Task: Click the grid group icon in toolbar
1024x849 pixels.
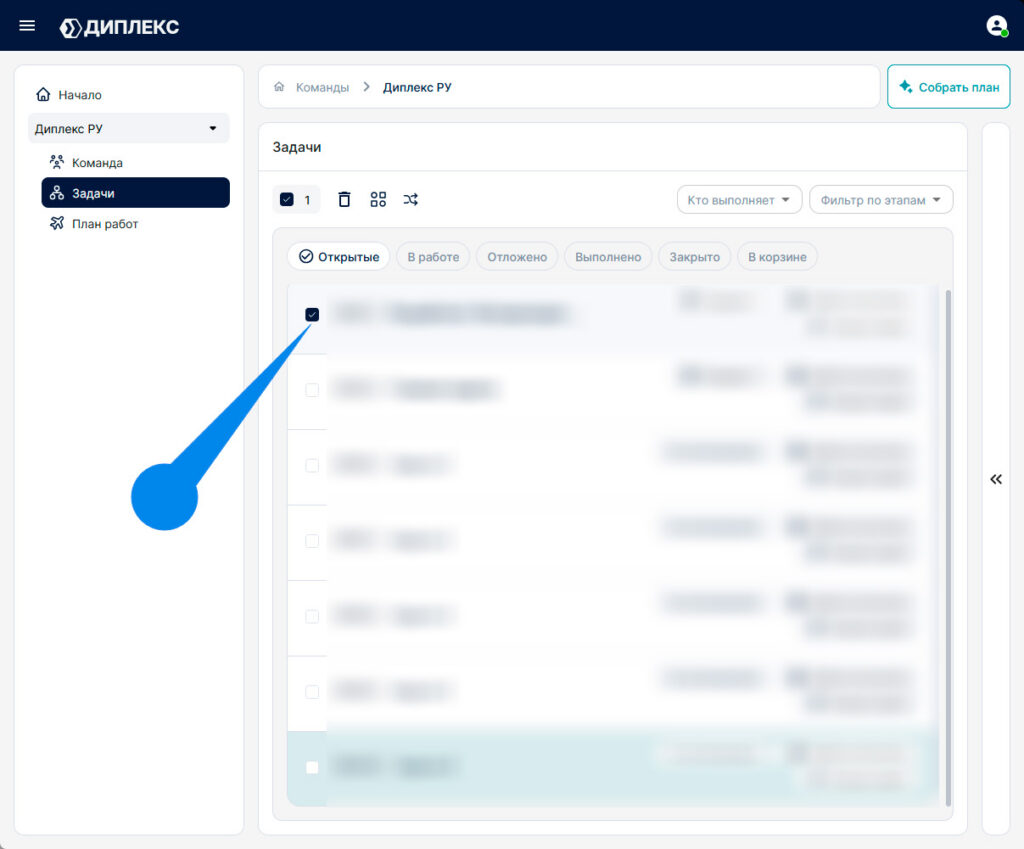Action: tap(378, 199)
